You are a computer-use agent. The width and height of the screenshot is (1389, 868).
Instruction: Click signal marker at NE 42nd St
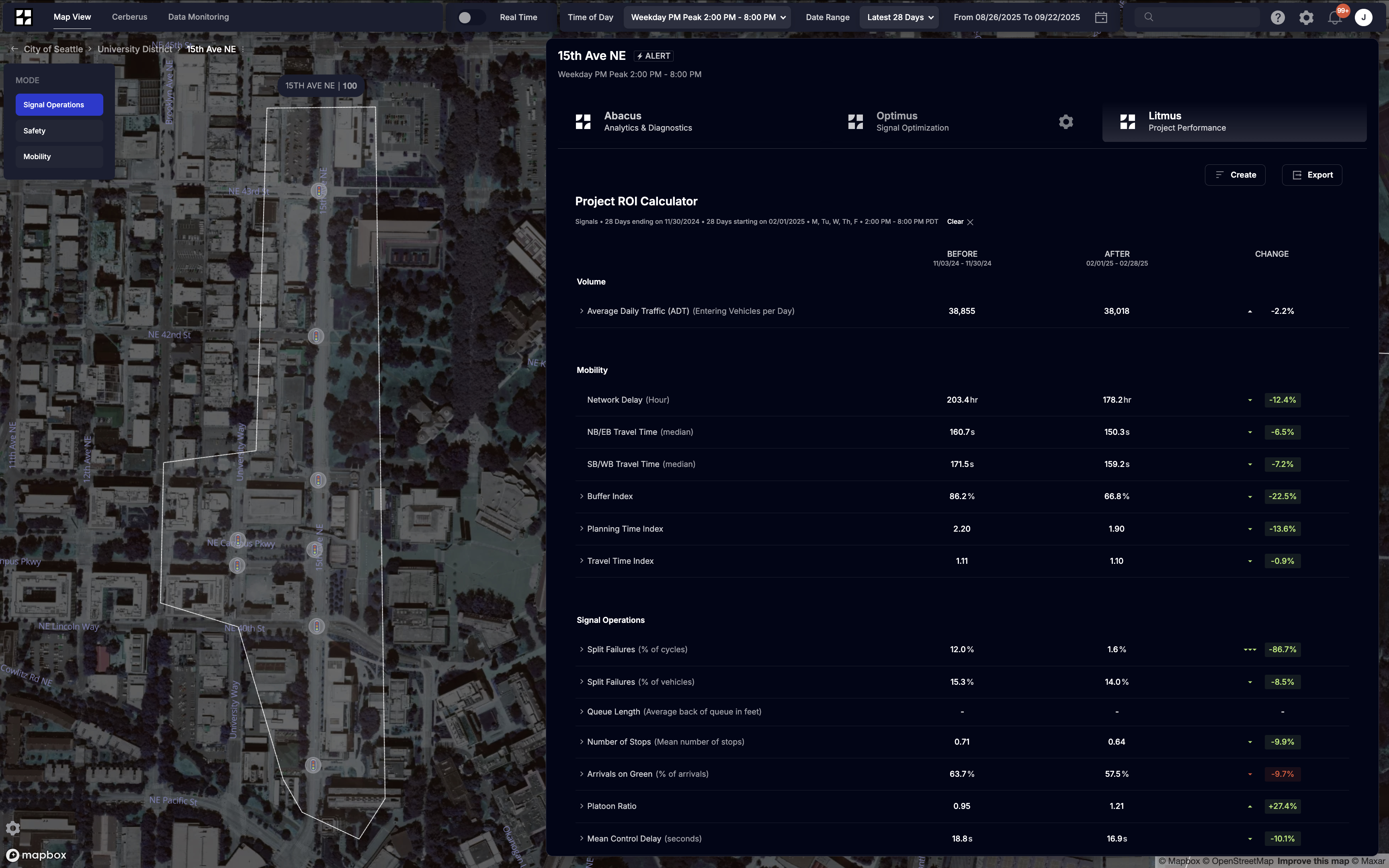(x=316, y=336)
